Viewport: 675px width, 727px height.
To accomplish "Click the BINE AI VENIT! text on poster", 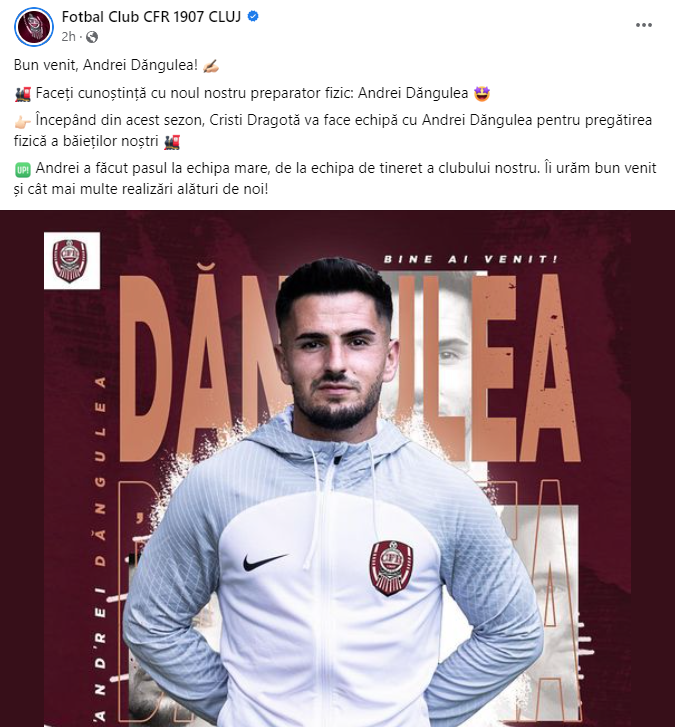I will point(471,259).
